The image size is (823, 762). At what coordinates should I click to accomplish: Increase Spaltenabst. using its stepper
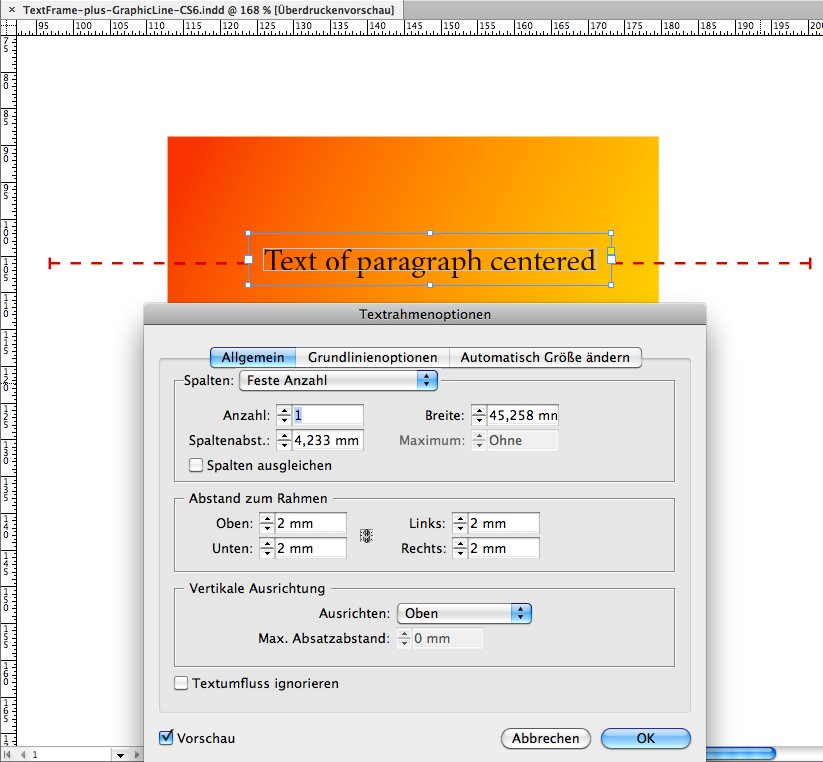286,435
